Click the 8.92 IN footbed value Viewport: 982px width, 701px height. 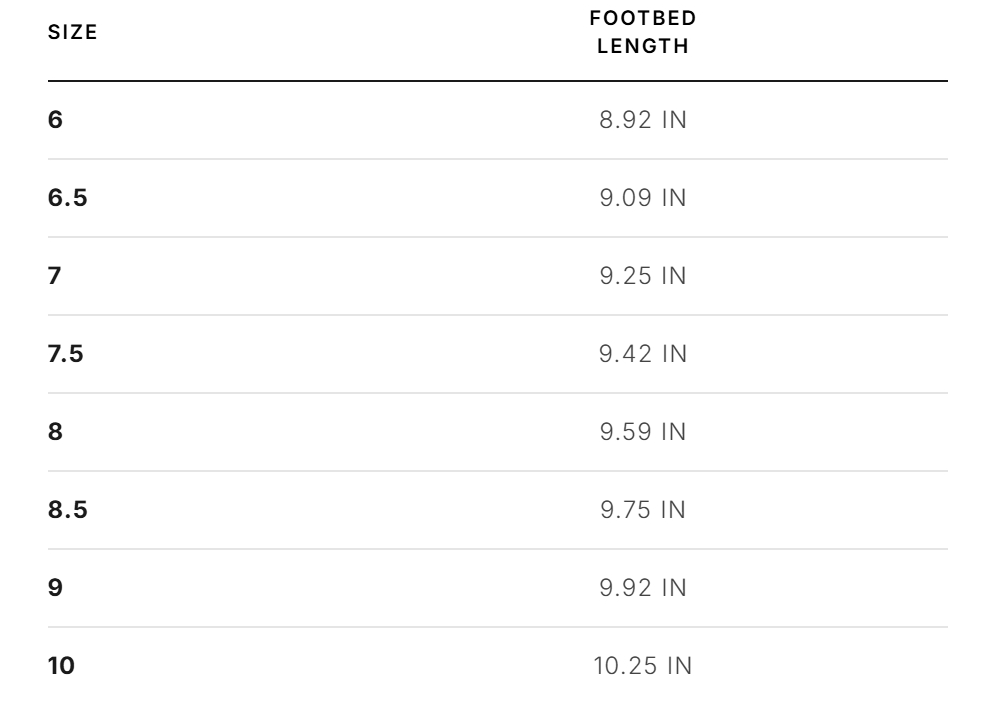(x=643, y=120)
